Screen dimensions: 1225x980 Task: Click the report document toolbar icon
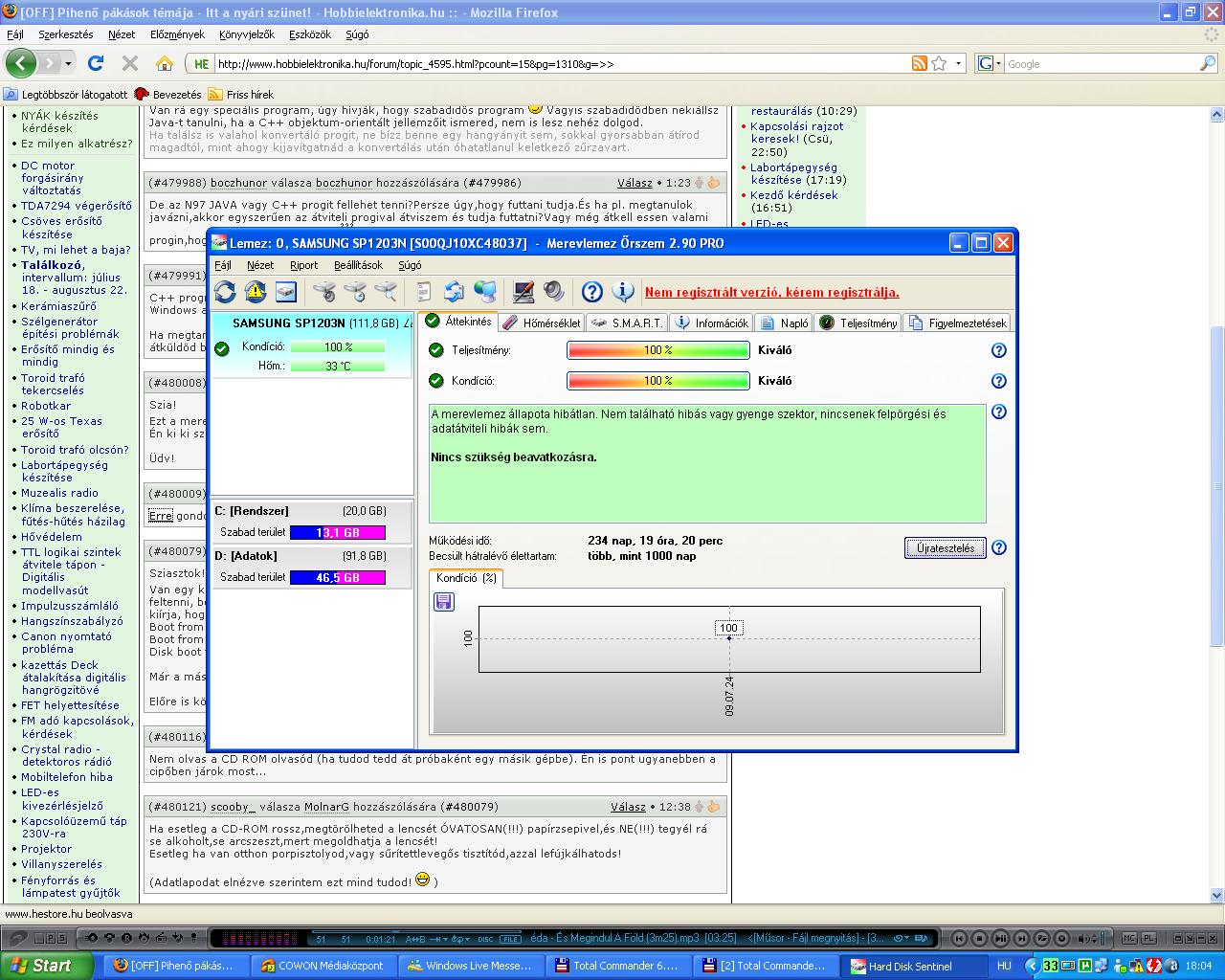[x=424, y=292]
